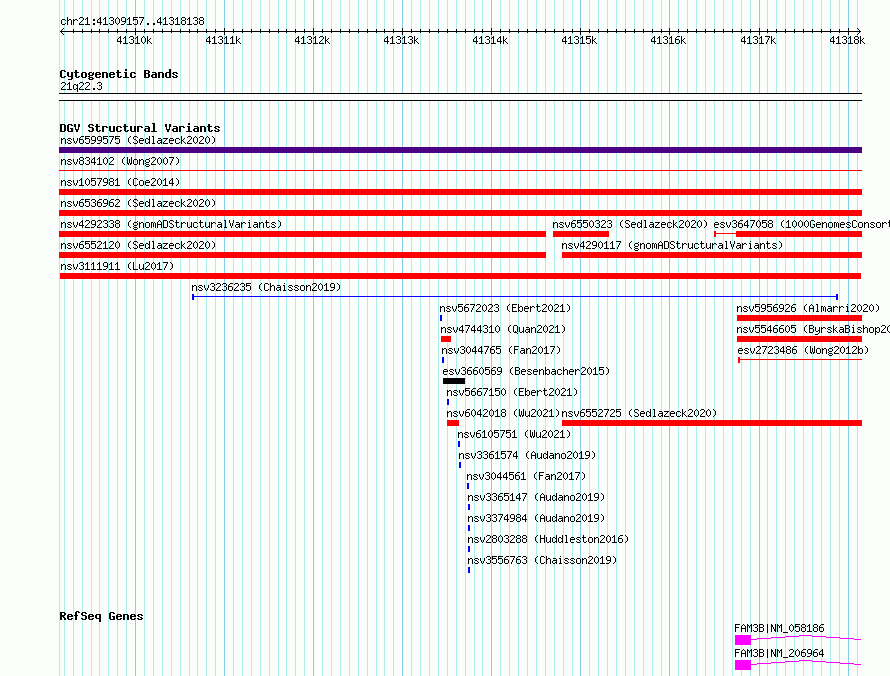Open nsv5546605 (ByrskaBishop) variant label
The image size is (890, 676).
click(x=813, y=329)
